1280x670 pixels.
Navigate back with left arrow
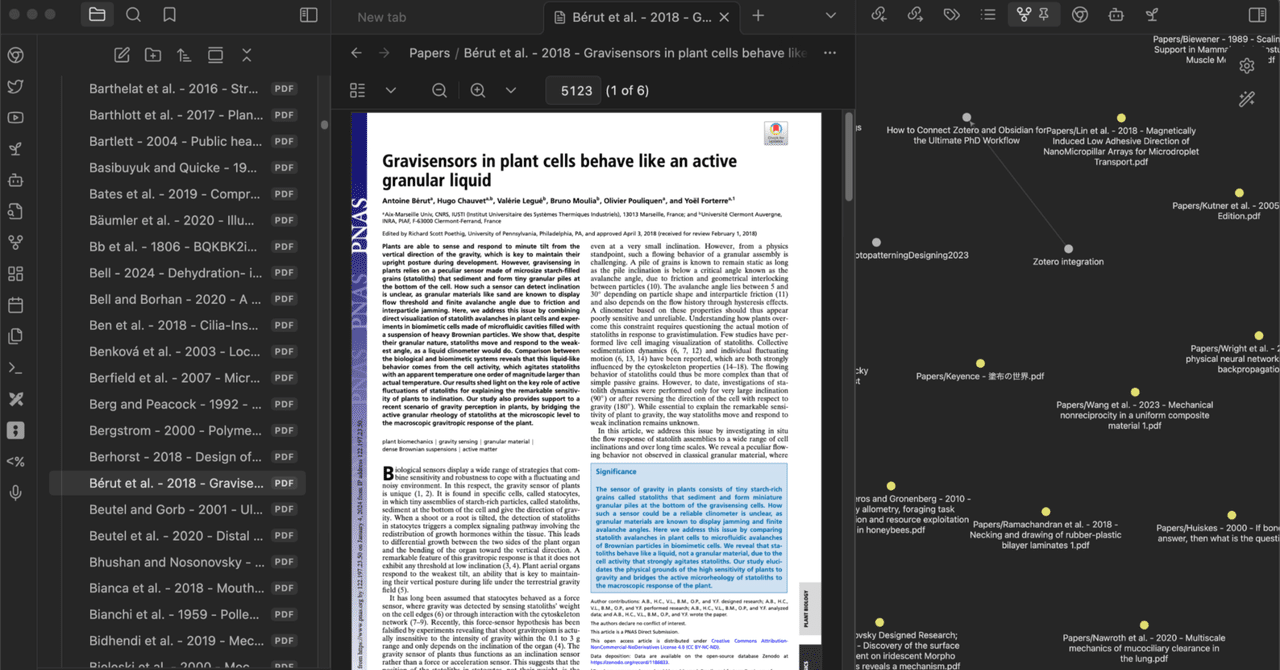(x=356, y=53)
